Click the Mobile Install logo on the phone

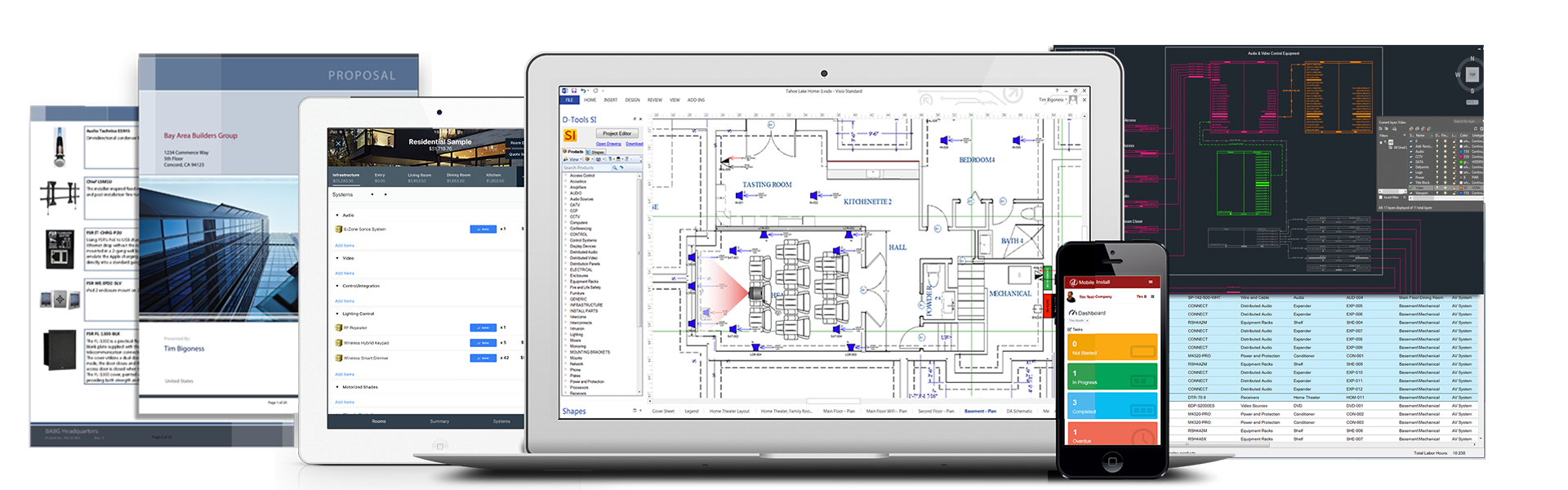1073,283
